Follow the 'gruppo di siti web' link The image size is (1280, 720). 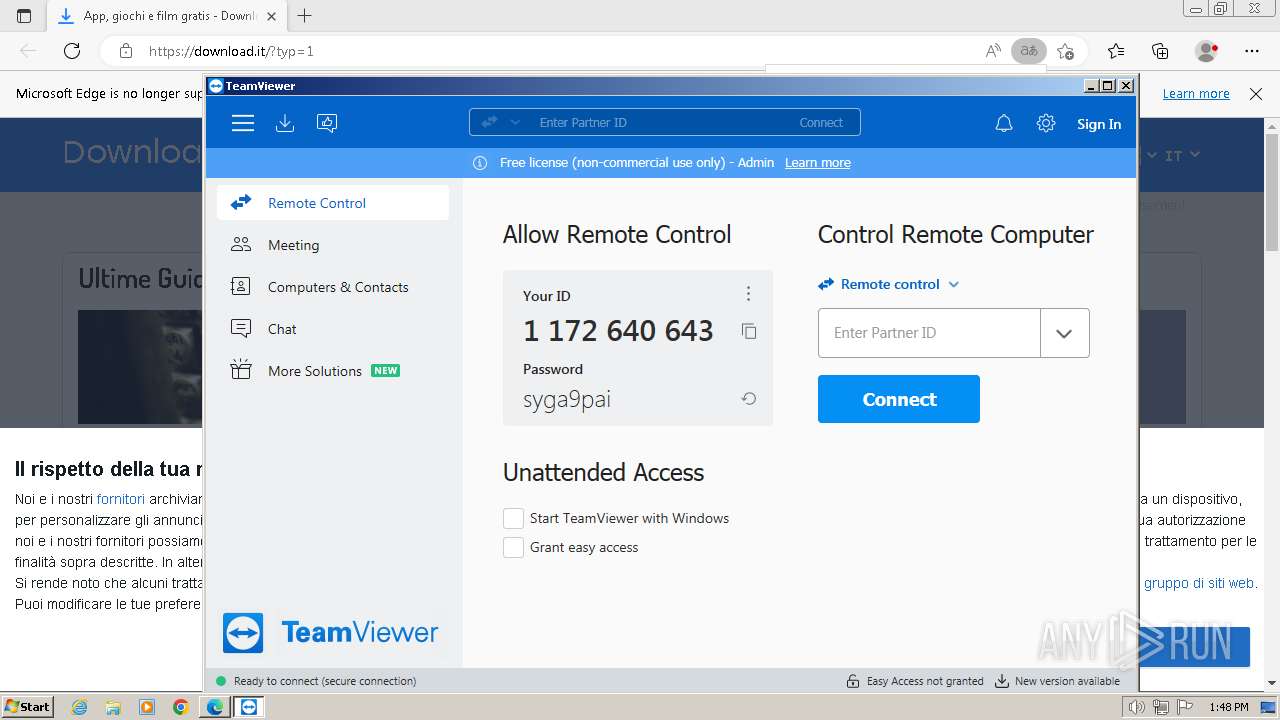point(1200,583)
